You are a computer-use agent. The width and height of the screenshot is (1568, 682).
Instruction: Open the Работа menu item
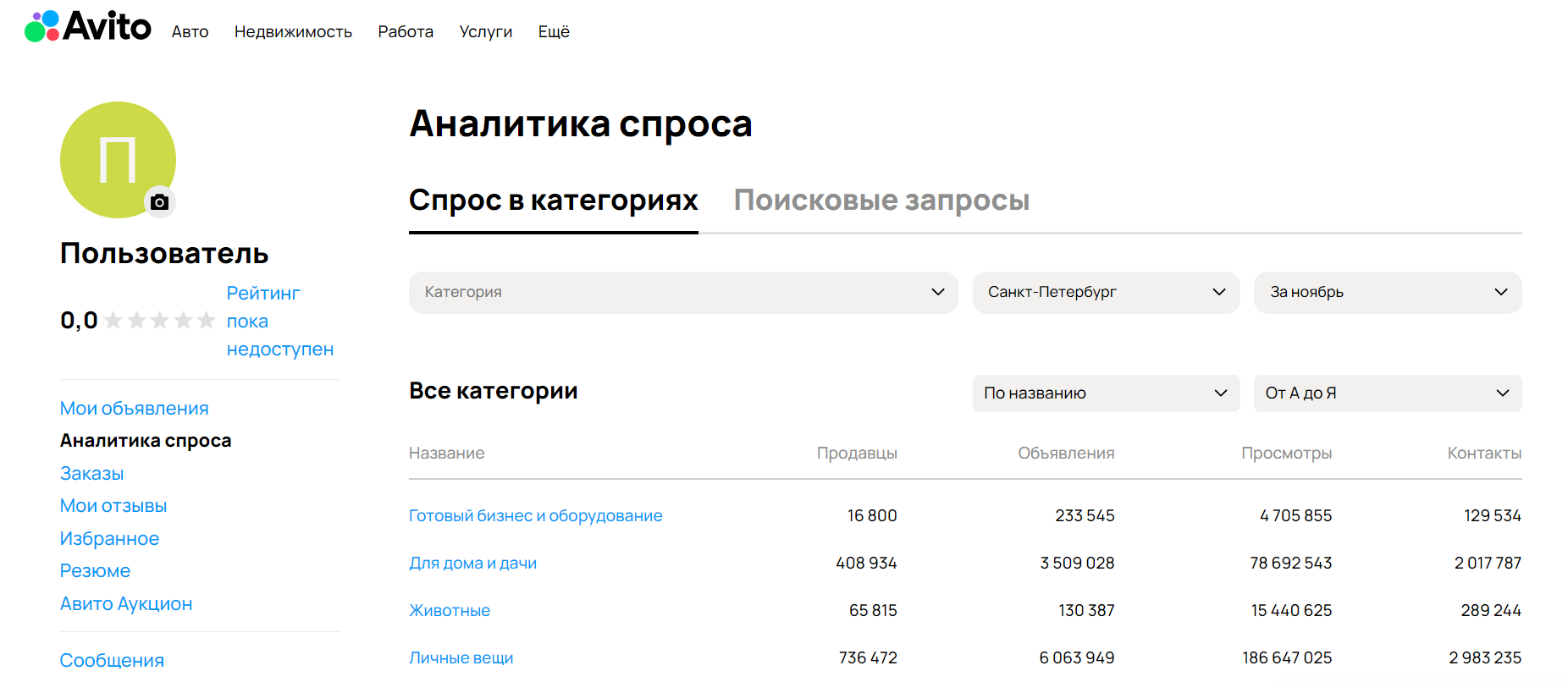[x=406, y=31]
